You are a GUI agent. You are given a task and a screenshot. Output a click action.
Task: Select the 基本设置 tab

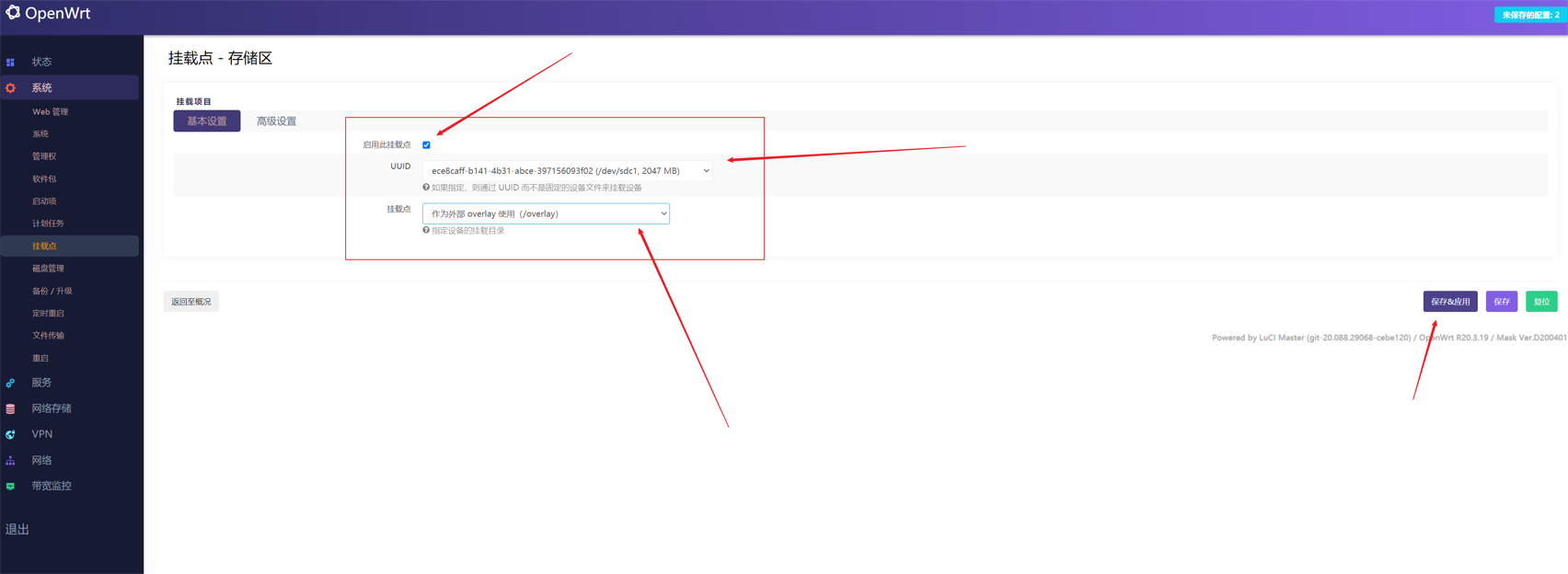click(207, 121)
